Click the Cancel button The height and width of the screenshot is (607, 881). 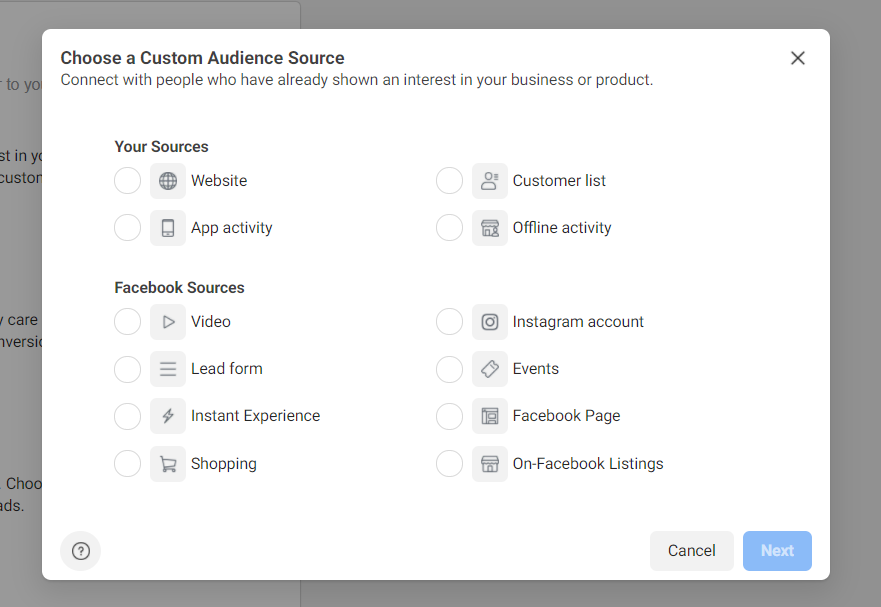click(x=691, y=551)
